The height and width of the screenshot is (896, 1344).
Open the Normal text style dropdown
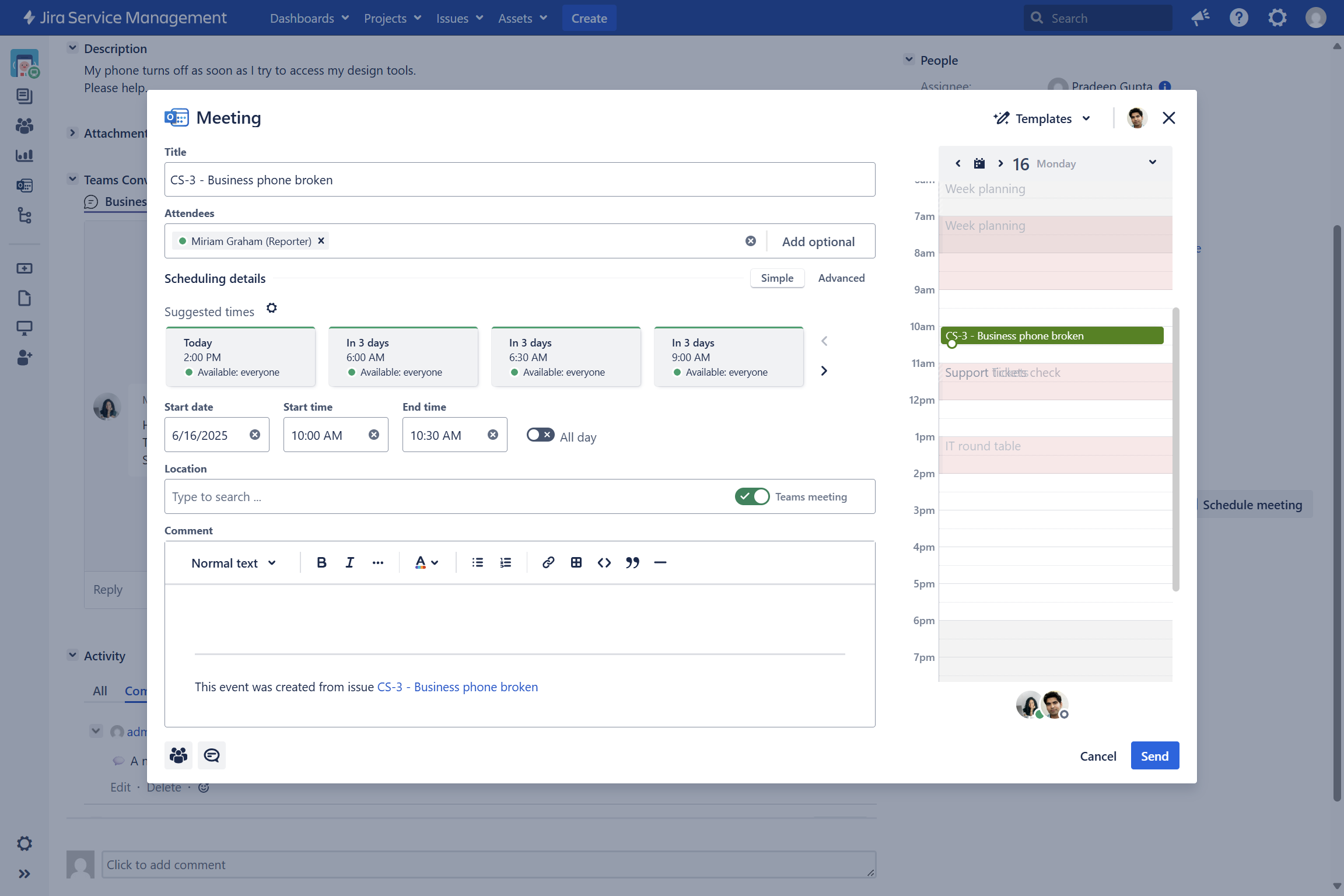(233, 563)
